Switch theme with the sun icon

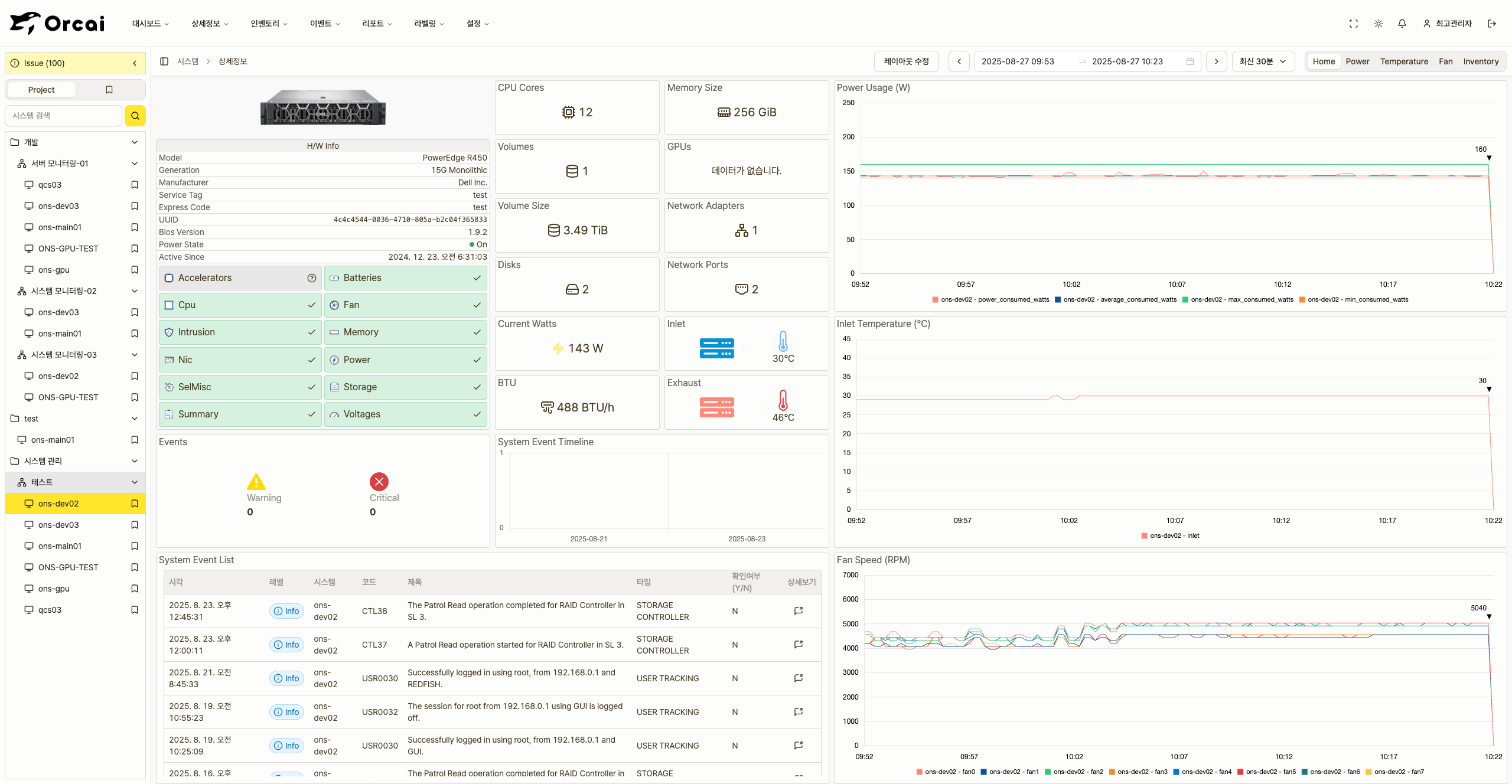[x=1379, y=24]
